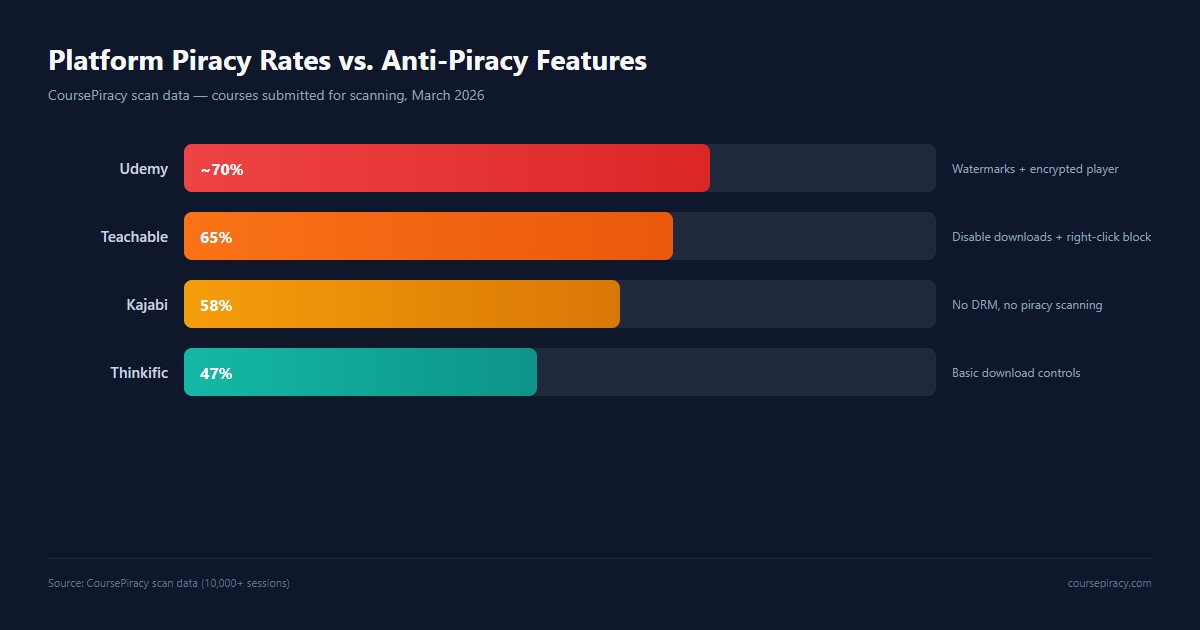Click the ~70% value on the red bar
The height and width of the screenshot is (630, 1200).
pos(222,170)
